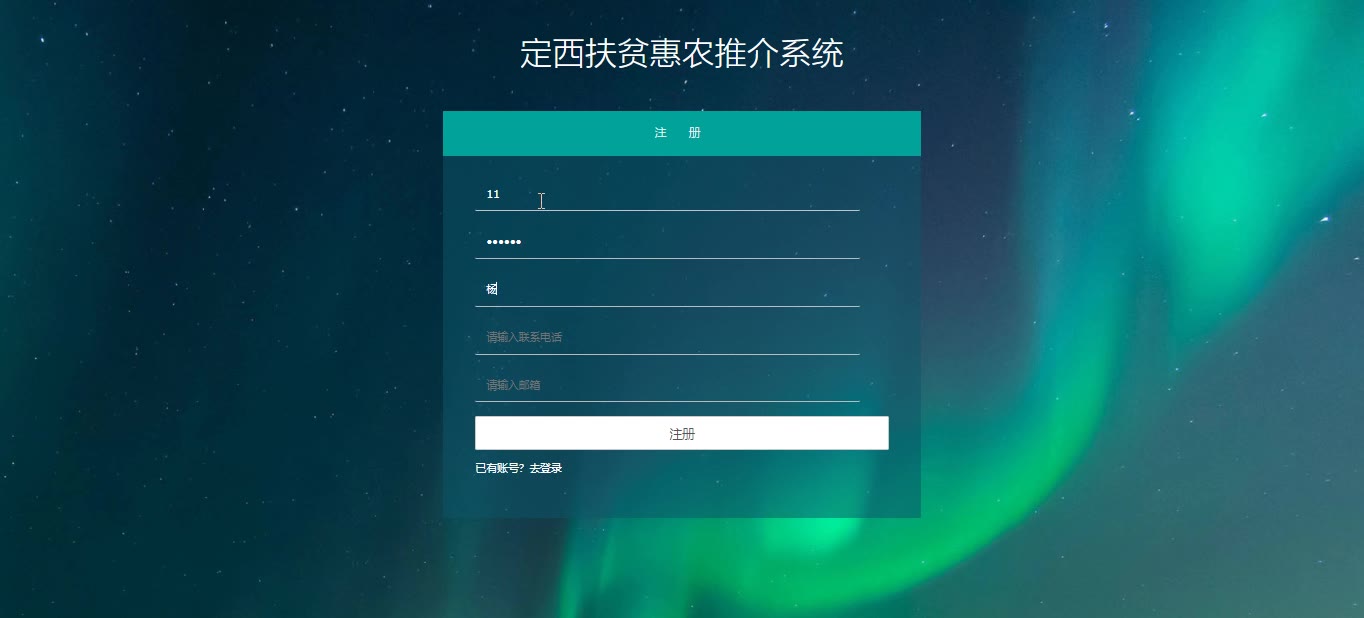Go to login via 去登录
This screenshot has width=1364, height=618.
(546, 468)
